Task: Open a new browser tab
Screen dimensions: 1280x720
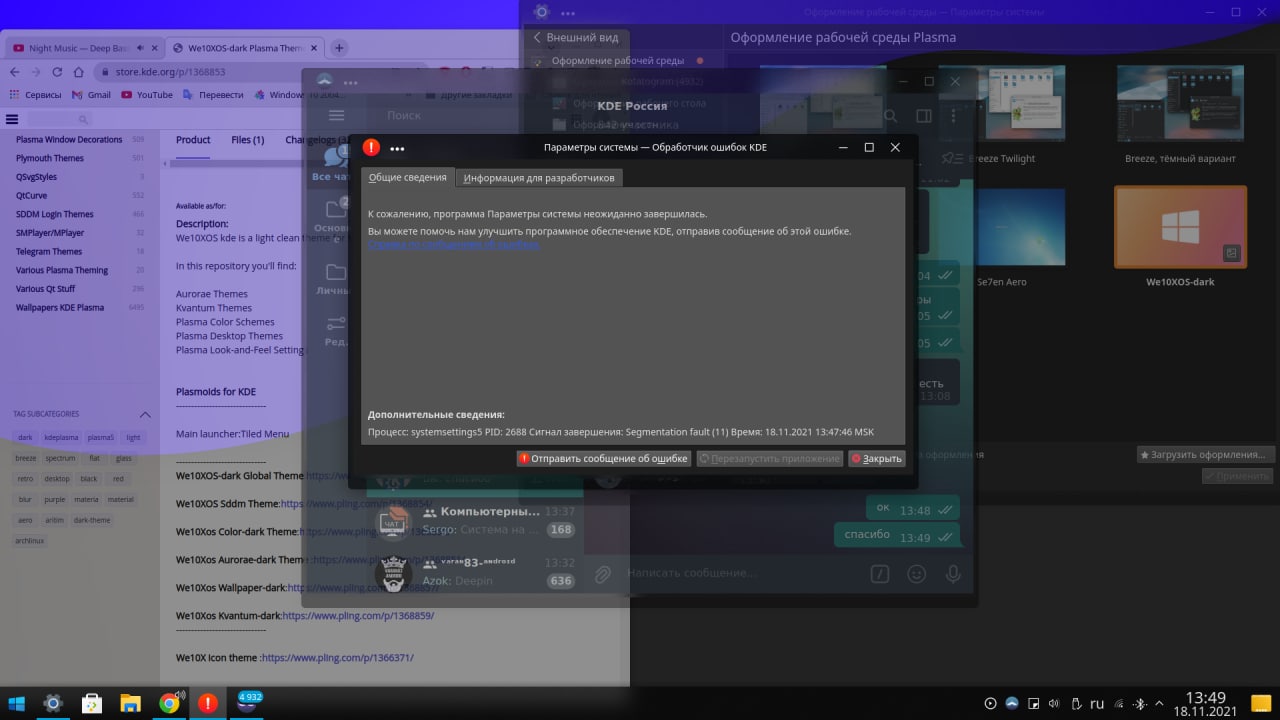Action: pyautogui.click(x=339, y=48)
